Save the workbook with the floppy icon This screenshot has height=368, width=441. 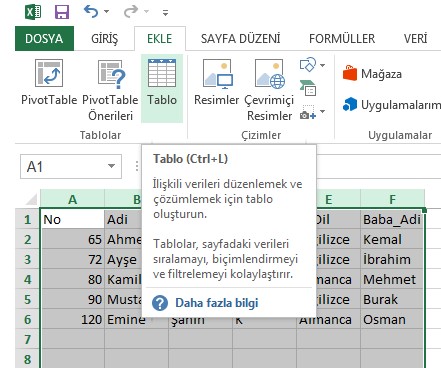pos(62,12)
